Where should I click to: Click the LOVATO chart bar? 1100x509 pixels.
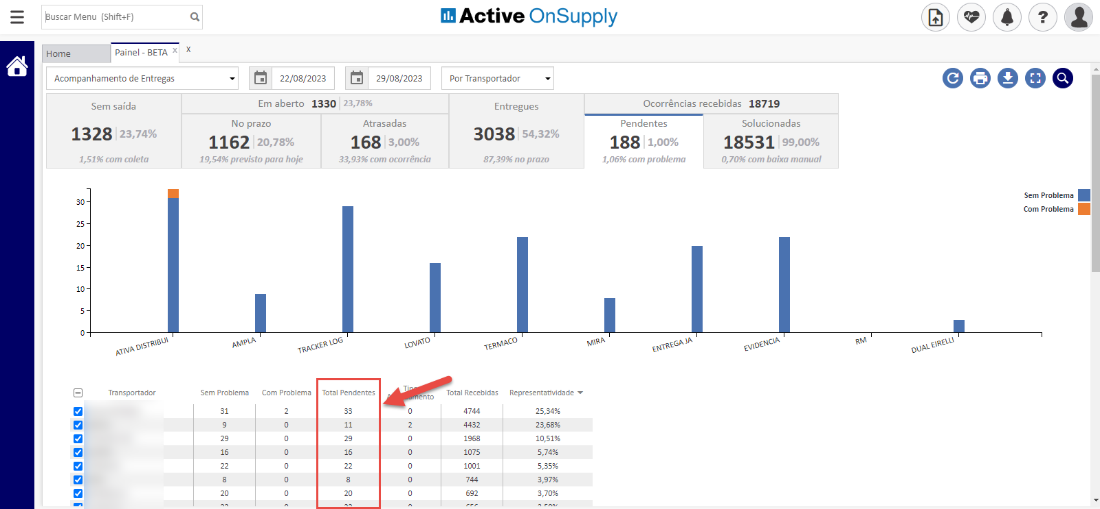pyautogui.click(x=435, y=298)
